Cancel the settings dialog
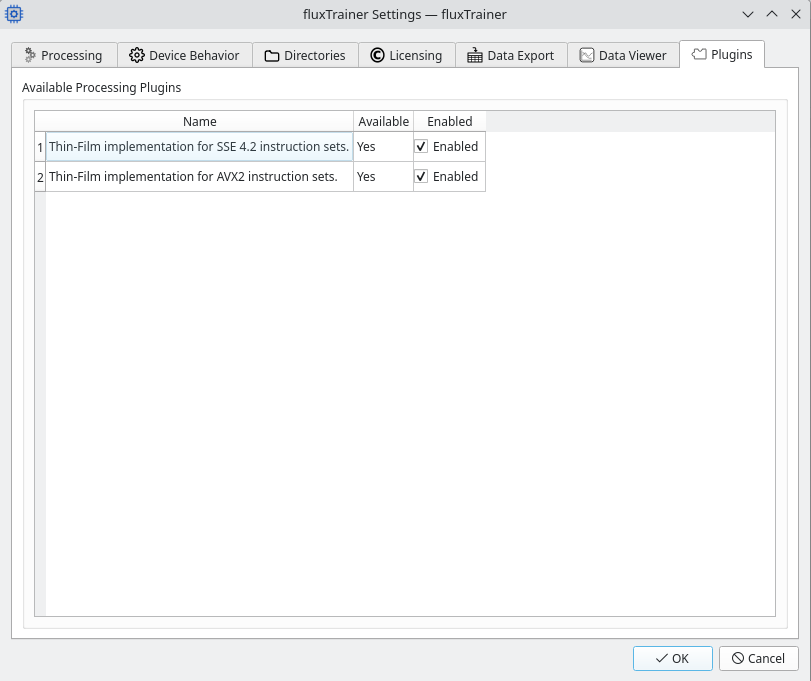The width and height of the screenshot is (811, 681). point(758,658)
